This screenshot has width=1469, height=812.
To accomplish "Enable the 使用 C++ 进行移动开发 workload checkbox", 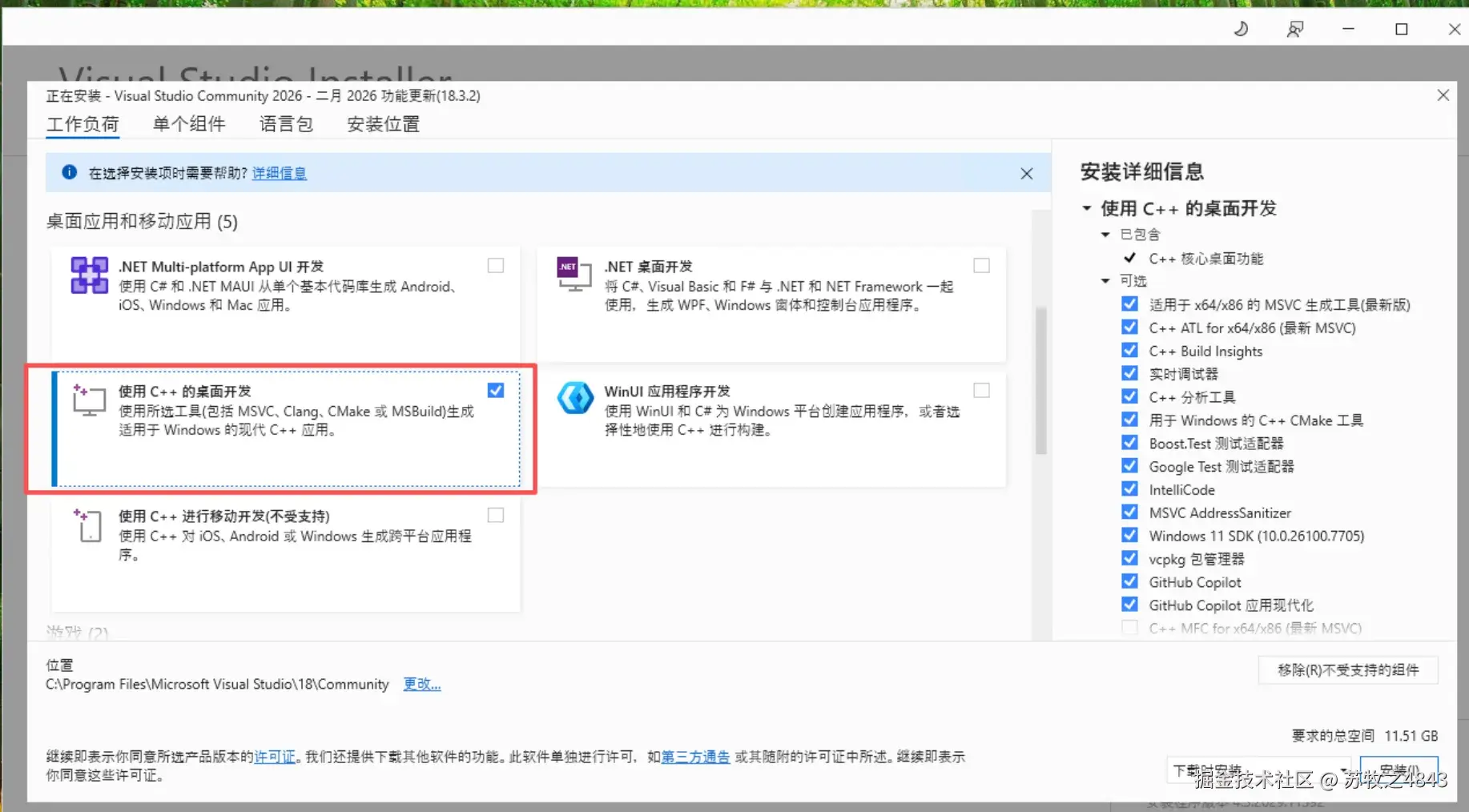I will point(496,515).
